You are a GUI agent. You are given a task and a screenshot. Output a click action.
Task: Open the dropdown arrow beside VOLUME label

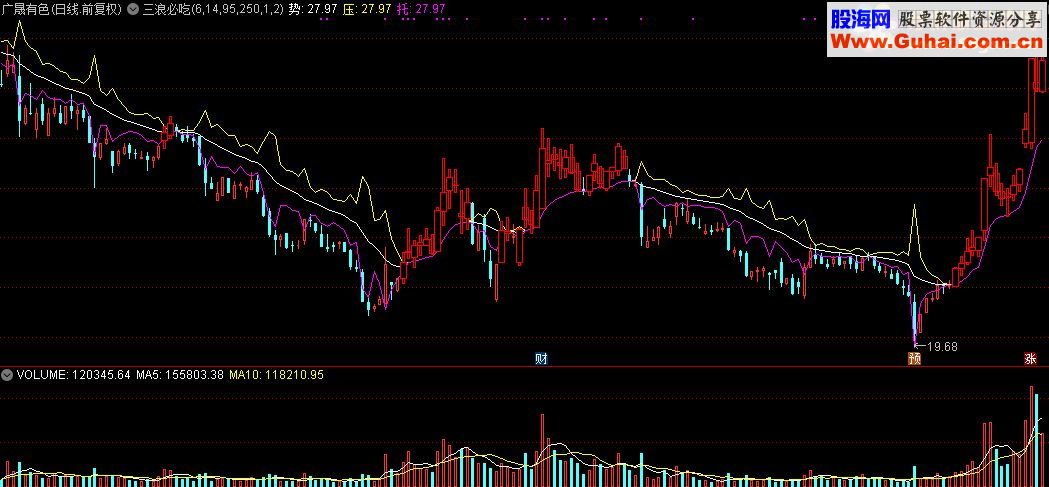pyautogui.click(x=7, y=375)
